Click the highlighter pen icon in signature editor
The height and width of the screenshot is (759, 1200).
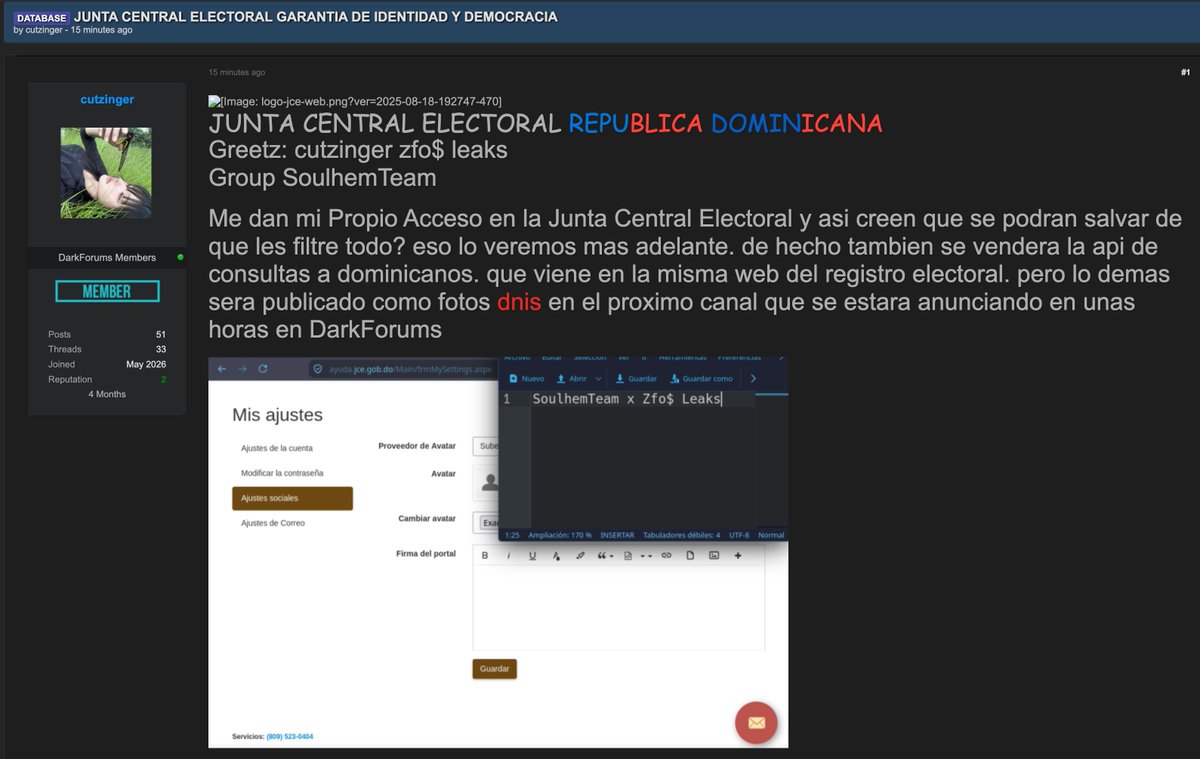pos(580,556)
